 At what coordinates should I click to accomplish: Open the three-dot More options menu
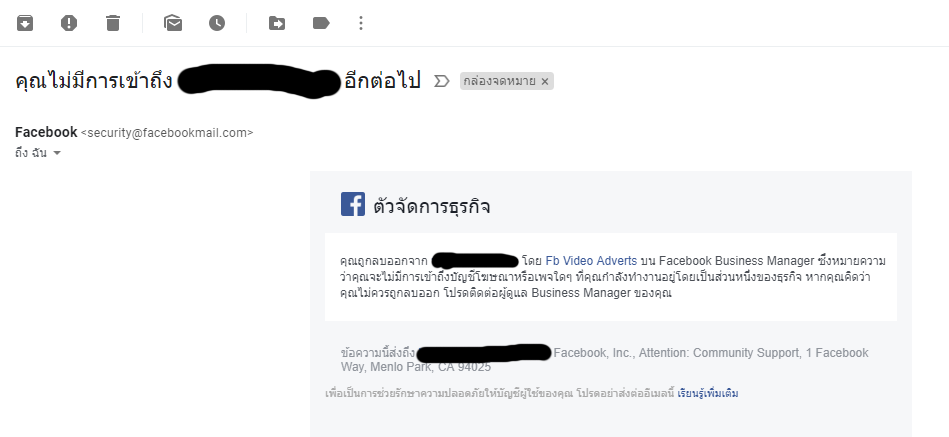click(361, 23)
